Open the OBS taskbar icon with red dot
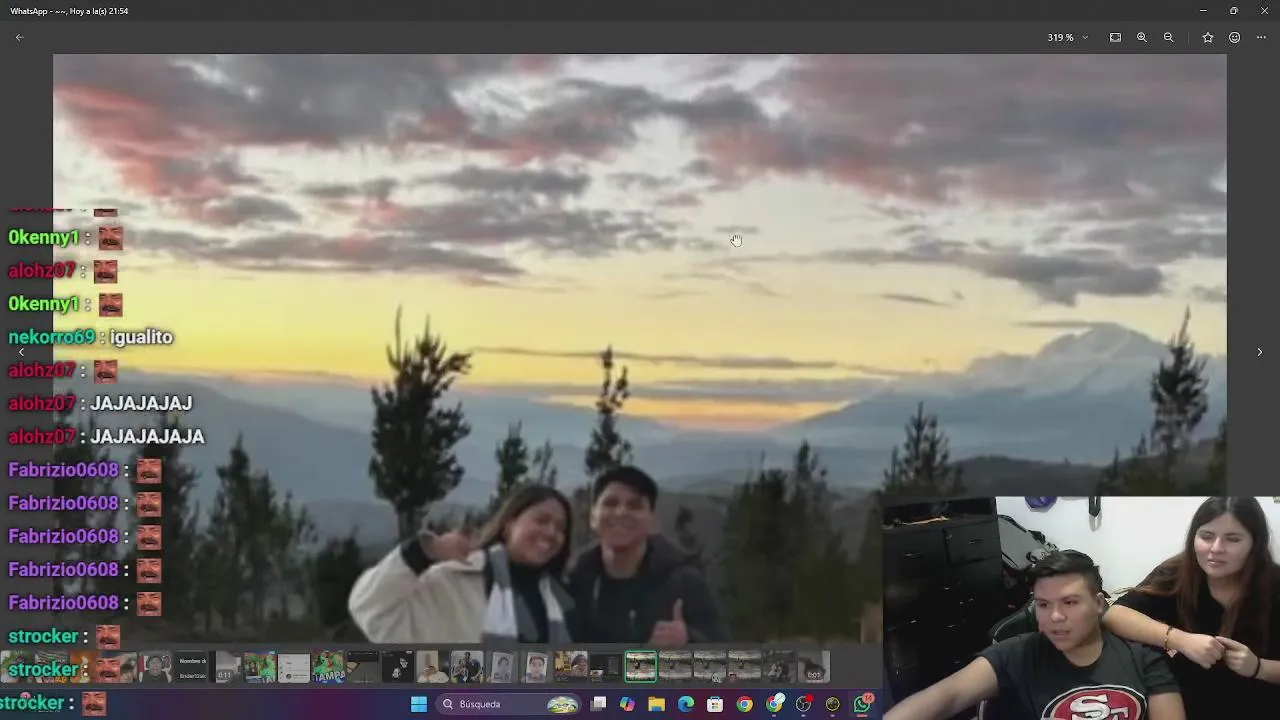 click(804, 704)
